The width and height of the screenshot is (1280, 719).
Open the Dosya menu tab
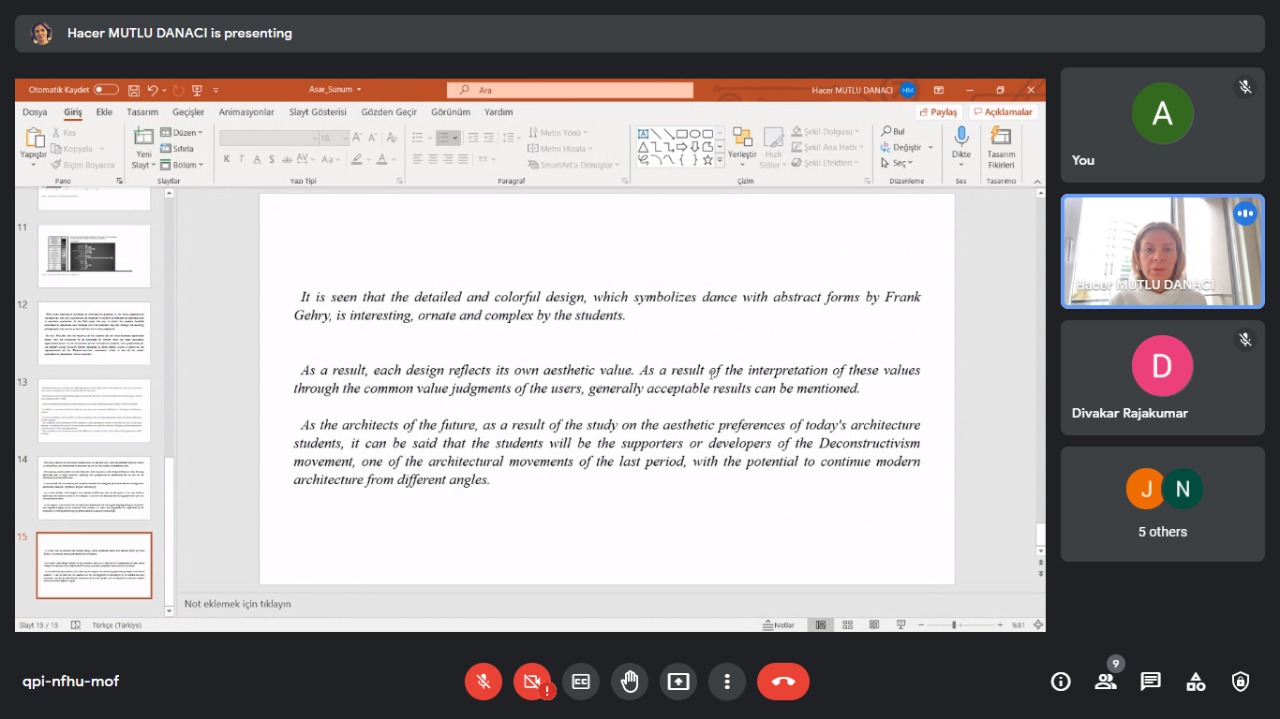(x=35, y=112)
